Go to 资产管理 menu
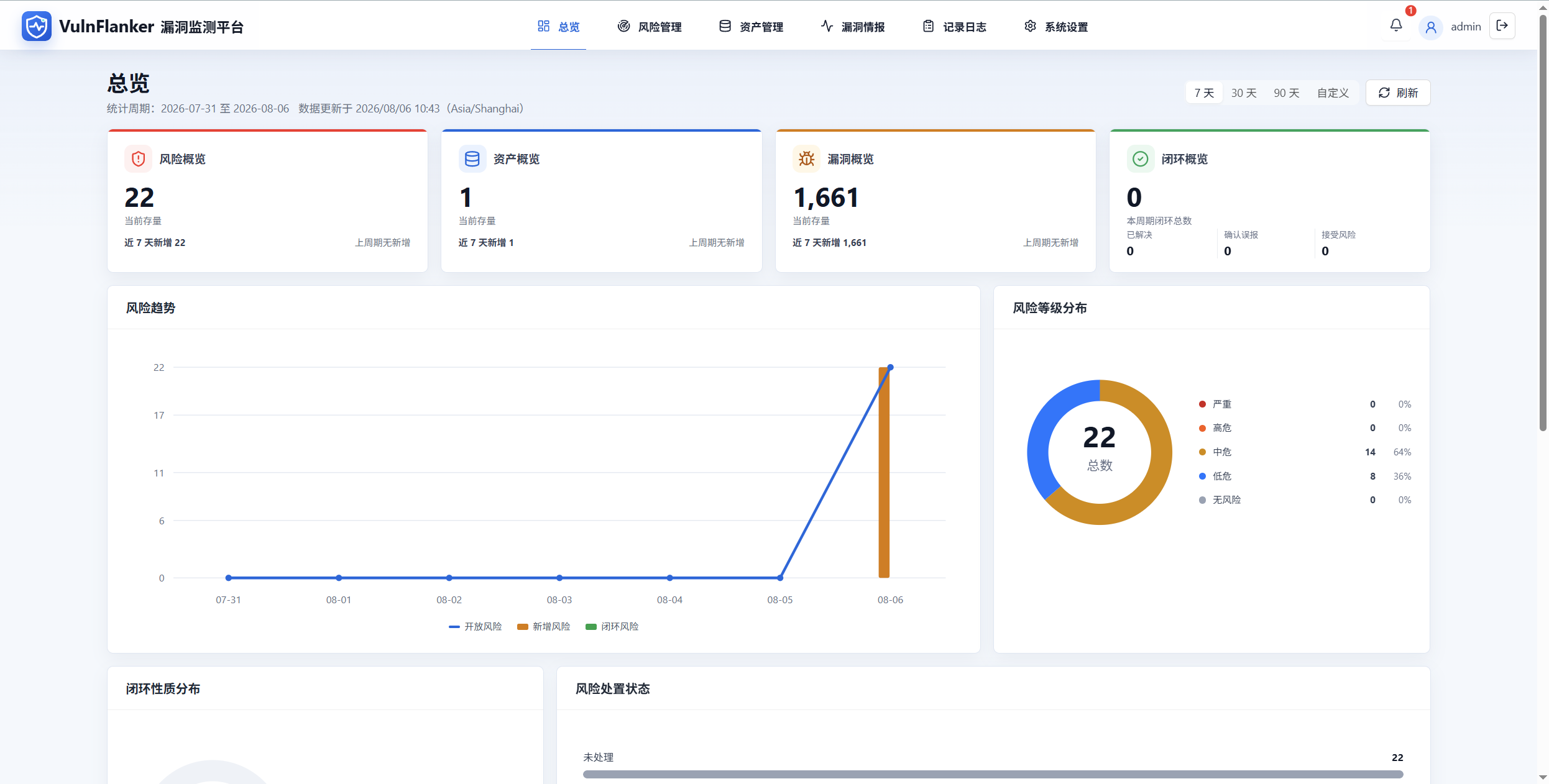The height and width of the screenshot is (784, 1549). tap(751, 27)
